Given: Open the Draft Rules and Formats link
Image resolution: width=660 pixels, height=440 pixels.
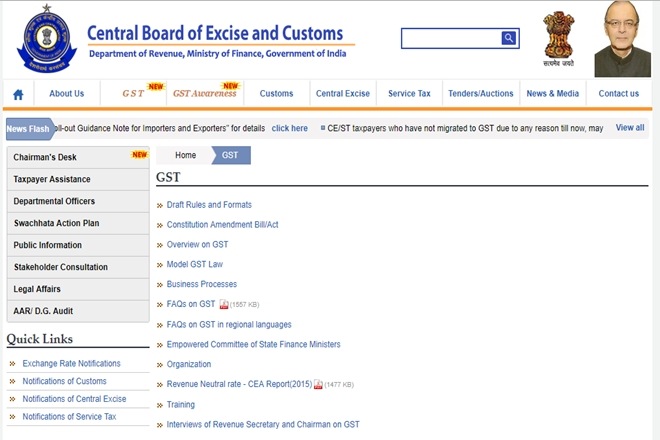Looking at the screenshot, I should click(209, 205).
